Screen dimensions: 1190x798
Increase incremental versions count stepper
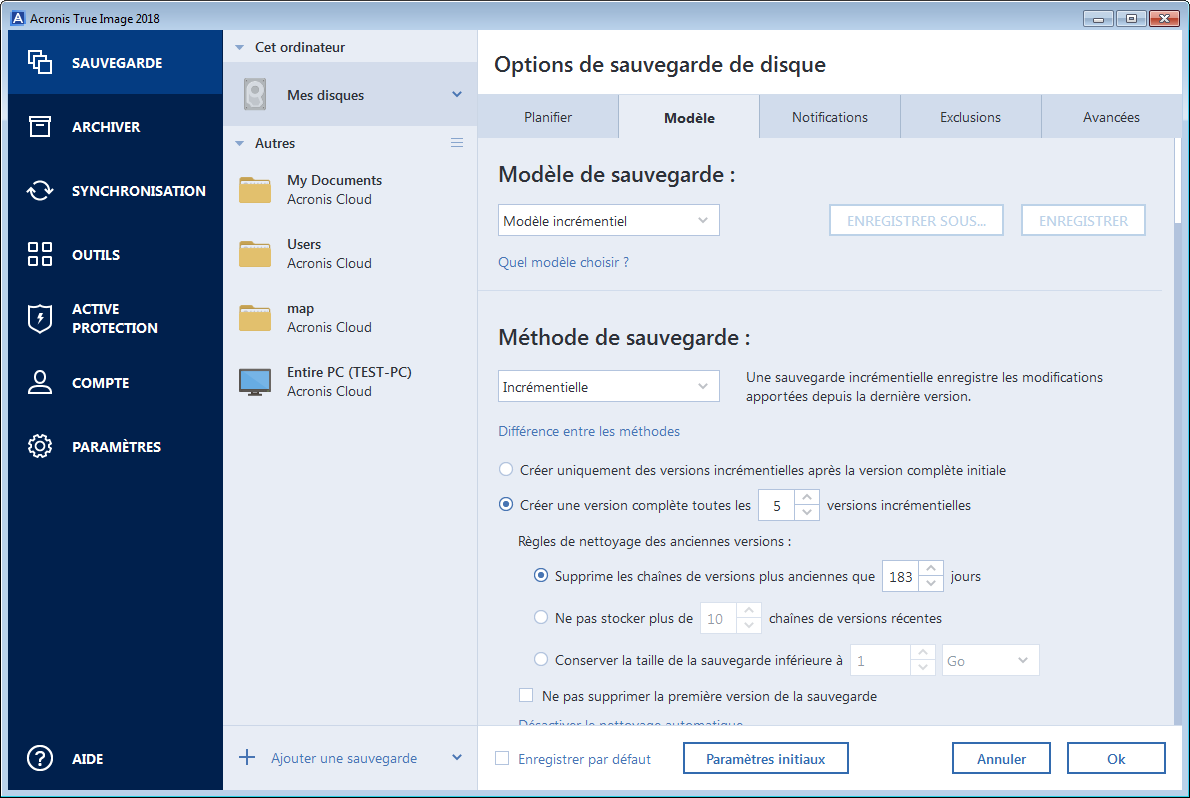pyautogui.click(x=807, y=497)
